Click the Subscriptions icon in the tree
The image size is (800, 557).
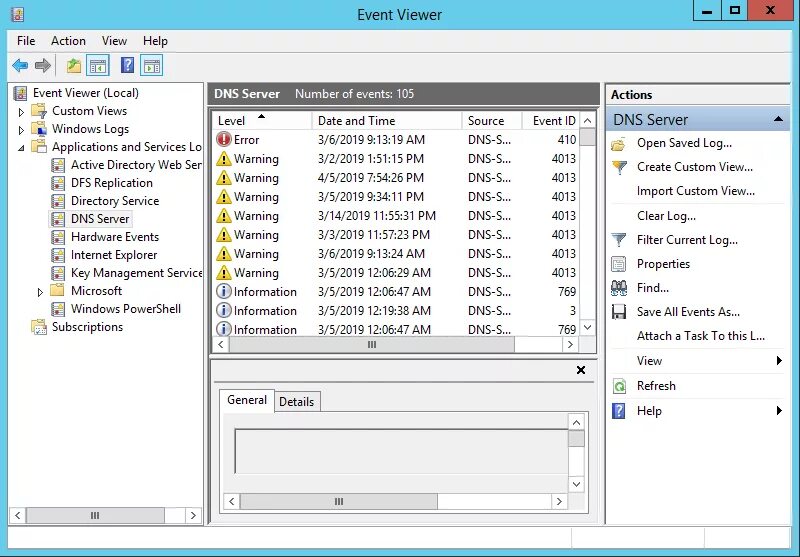pos(39,327)
